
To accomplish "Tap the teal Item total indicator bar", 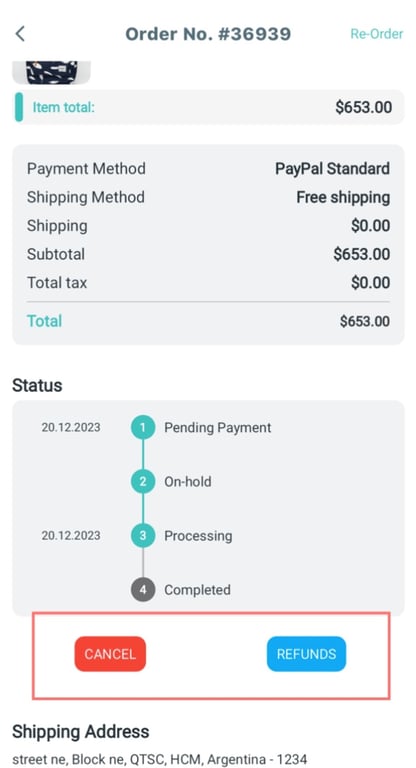I will (x=19, y=107).
